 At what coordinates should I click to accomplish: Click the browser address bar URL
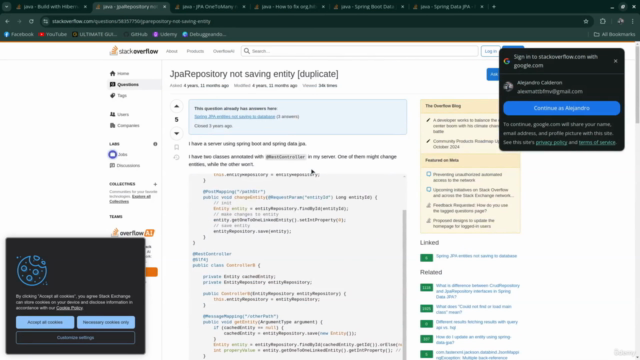[x=131, y=21]
